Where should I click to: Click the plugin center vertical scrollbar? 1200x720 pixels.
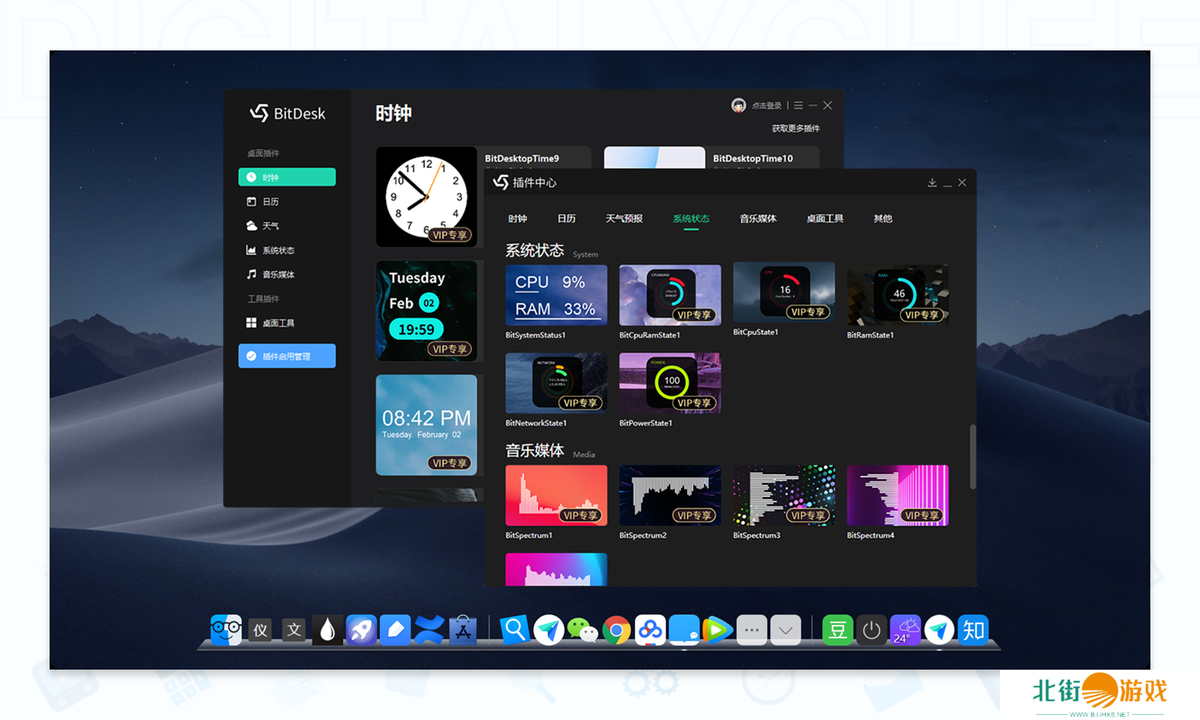tap(972, 457)
